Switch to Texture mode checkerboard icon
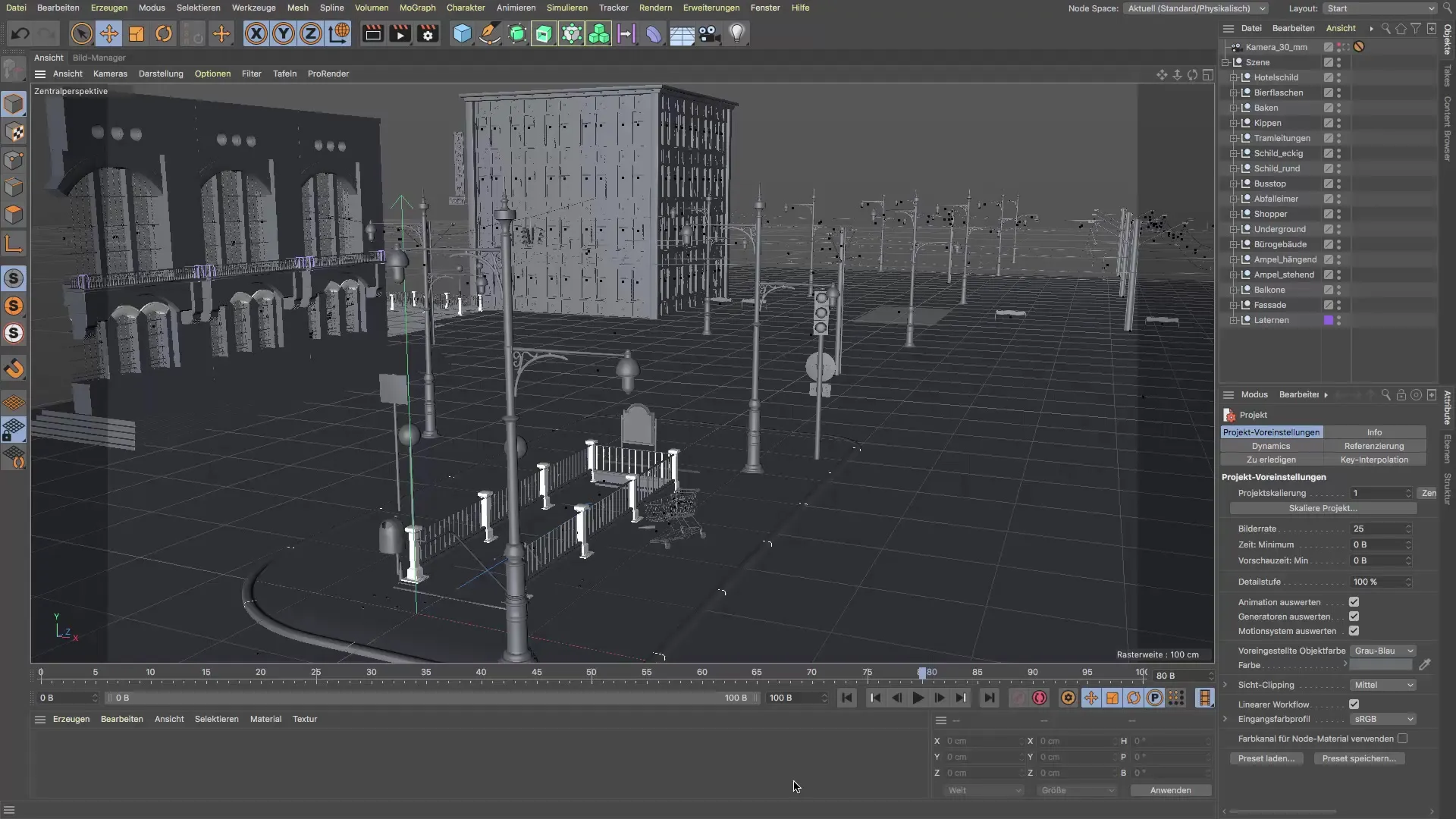The height and width of the screenshot is (819, 1456). click(14, 132)
